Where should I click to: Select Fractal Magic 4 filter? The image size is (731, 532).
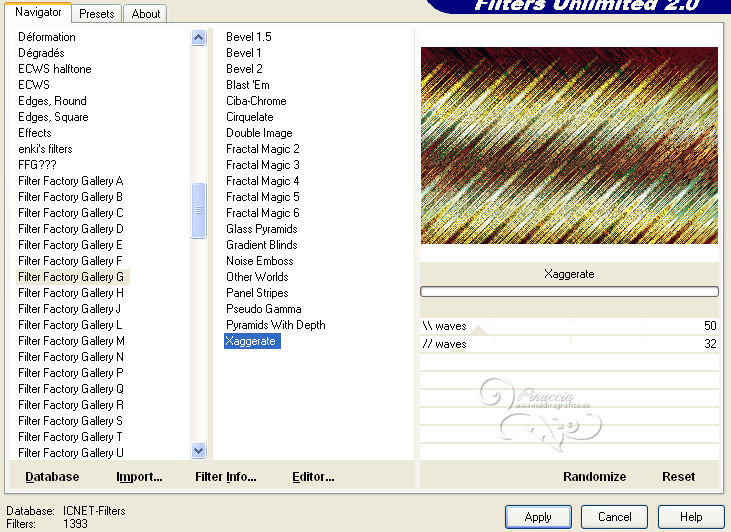[x=262, y=181]
